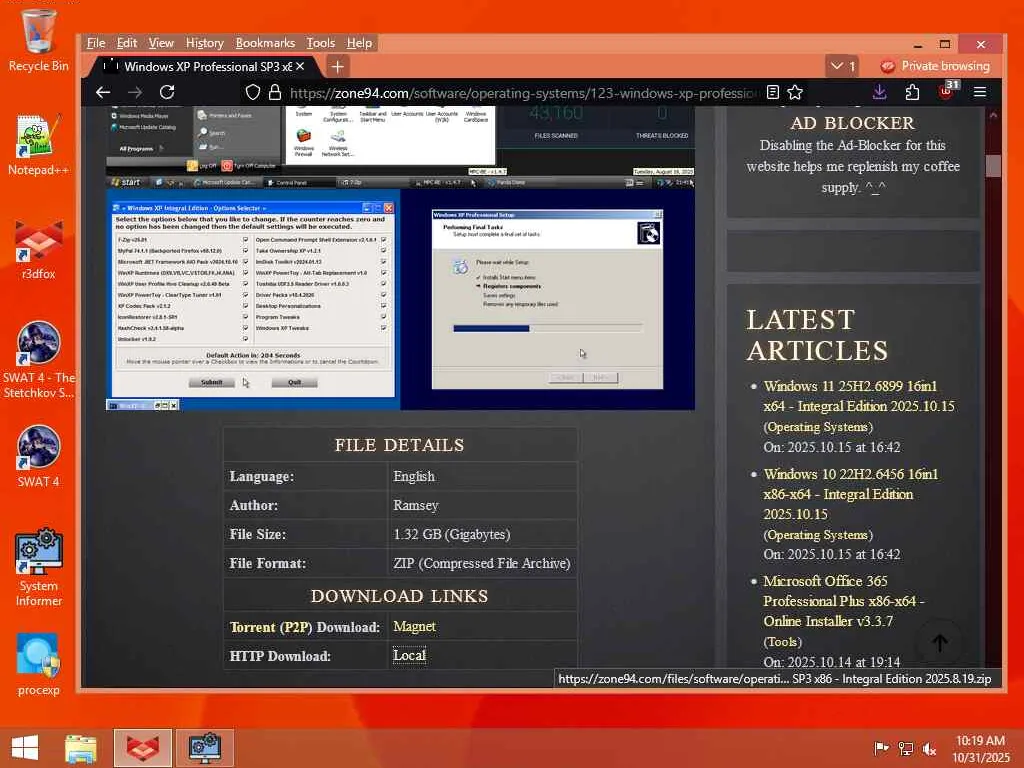Click the address bar URL field
Screen dimensions: 1024x768
pos(522,92)
